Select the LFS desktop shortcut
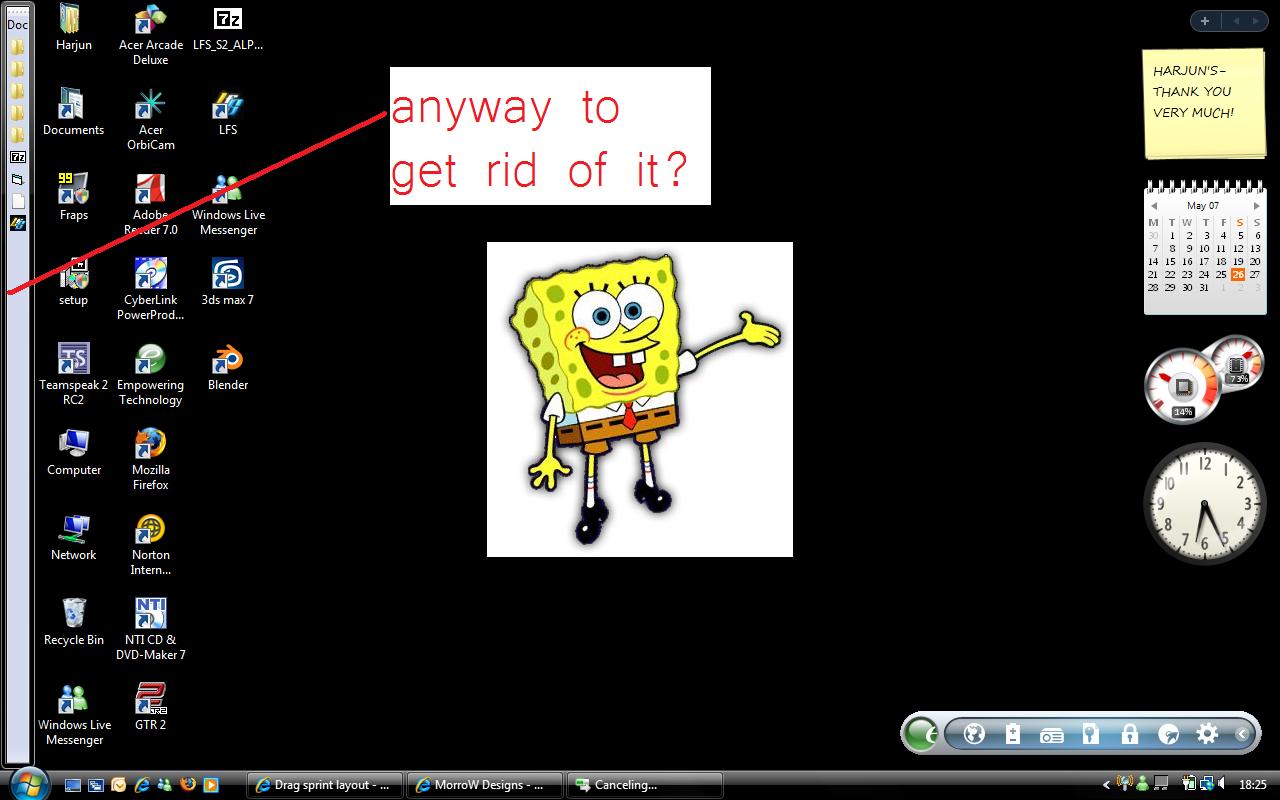Screen dimensions: 1280x800 point(228,112)
